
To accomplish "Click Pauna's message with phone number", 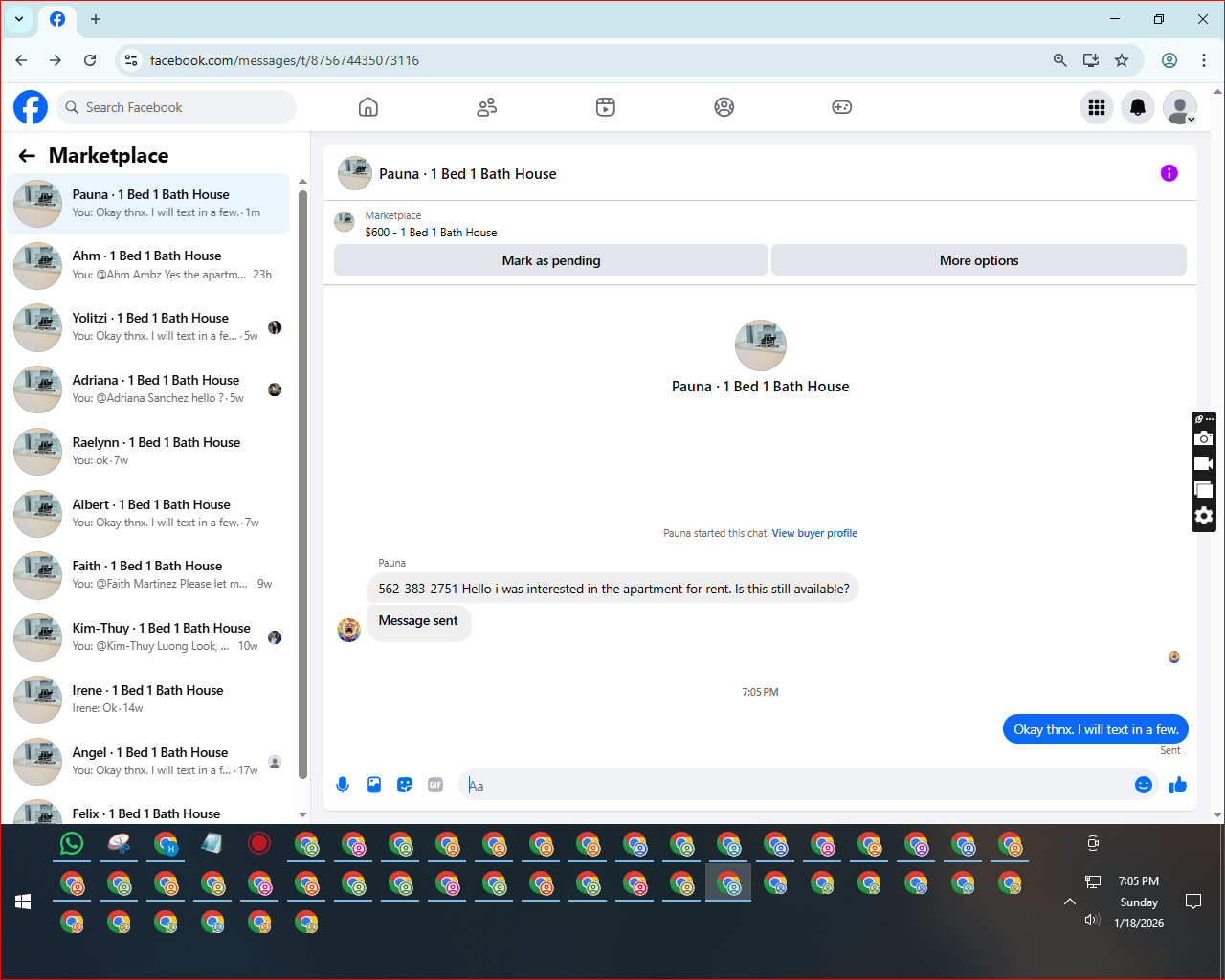I will [x=613, y=589].
